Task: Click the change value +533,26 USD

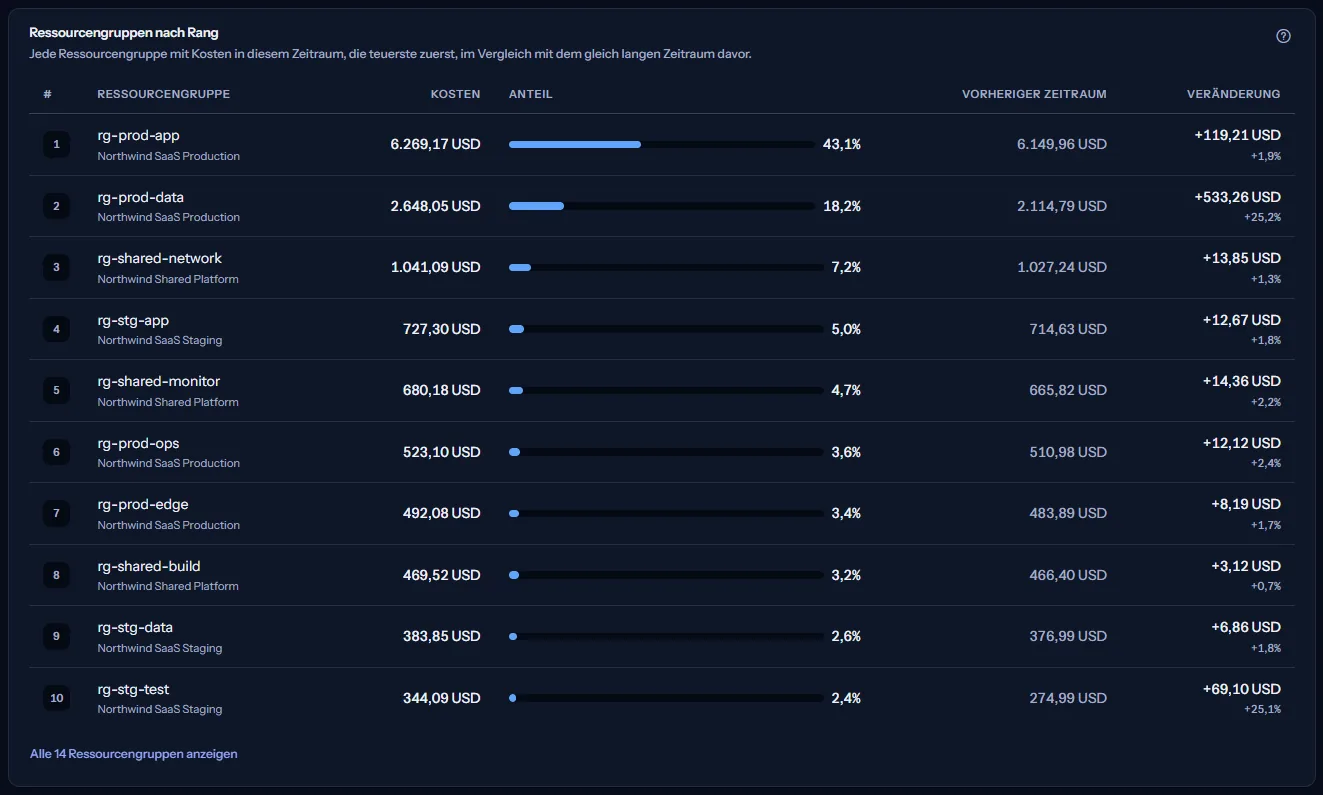Action: [x=1237, y=197]
